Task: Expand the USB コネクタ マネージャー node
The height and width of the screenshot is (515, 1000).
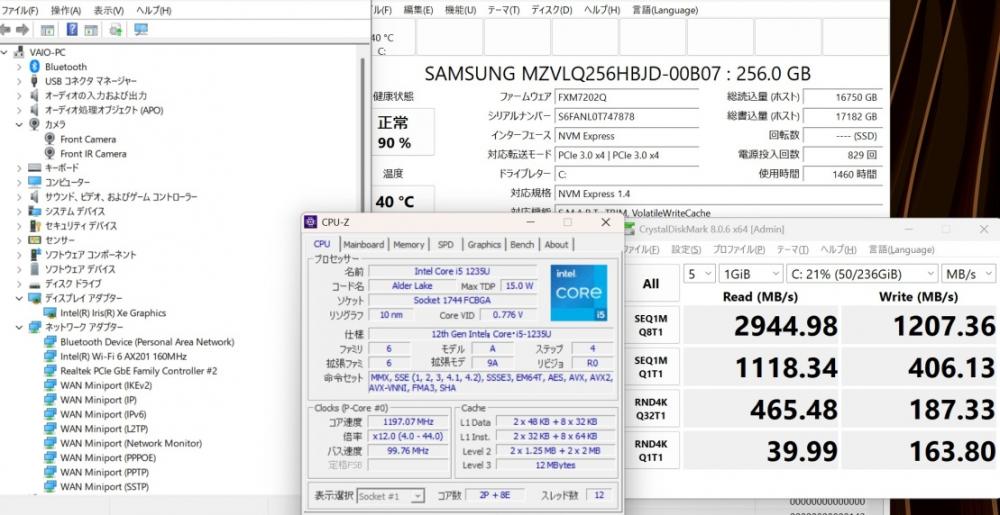Action: pos(19,81)
